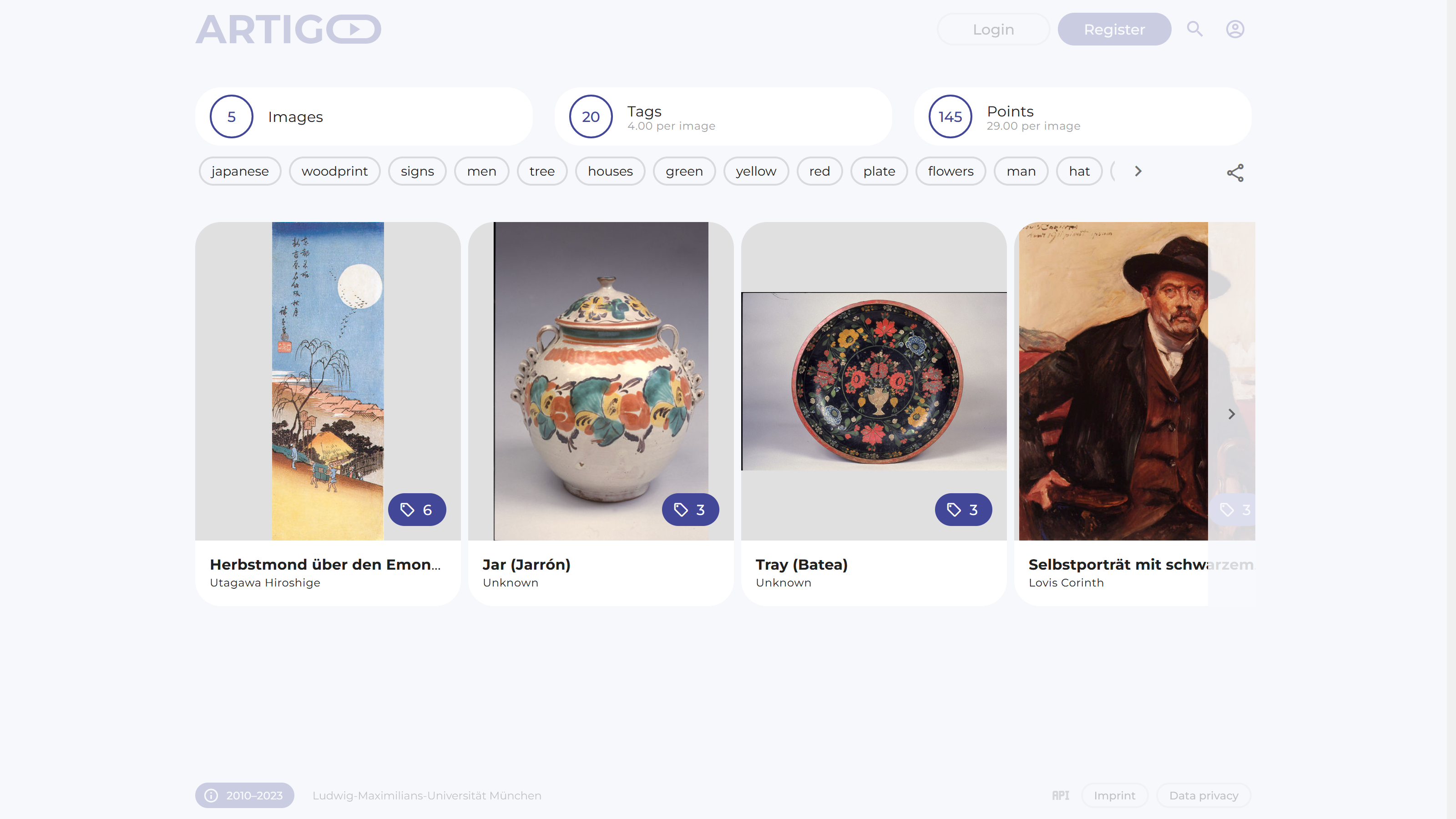1456x819 pixels.
Task: Open the Data privacy link
Action: coord(1203,795)
